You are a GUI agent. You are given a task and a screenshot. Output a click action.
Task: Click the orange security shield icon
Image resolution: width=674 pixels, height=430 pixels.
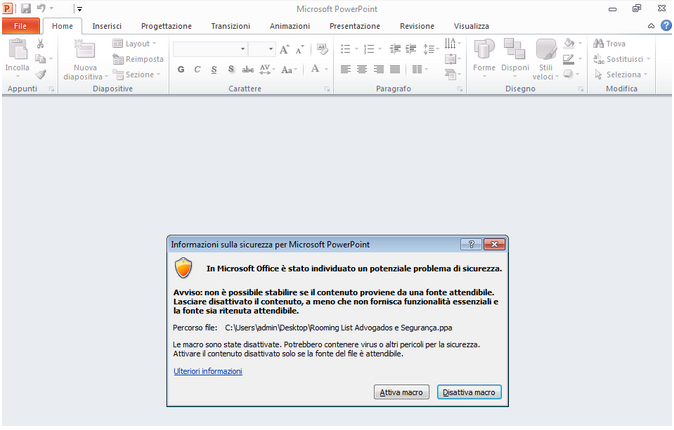(184, 268)
